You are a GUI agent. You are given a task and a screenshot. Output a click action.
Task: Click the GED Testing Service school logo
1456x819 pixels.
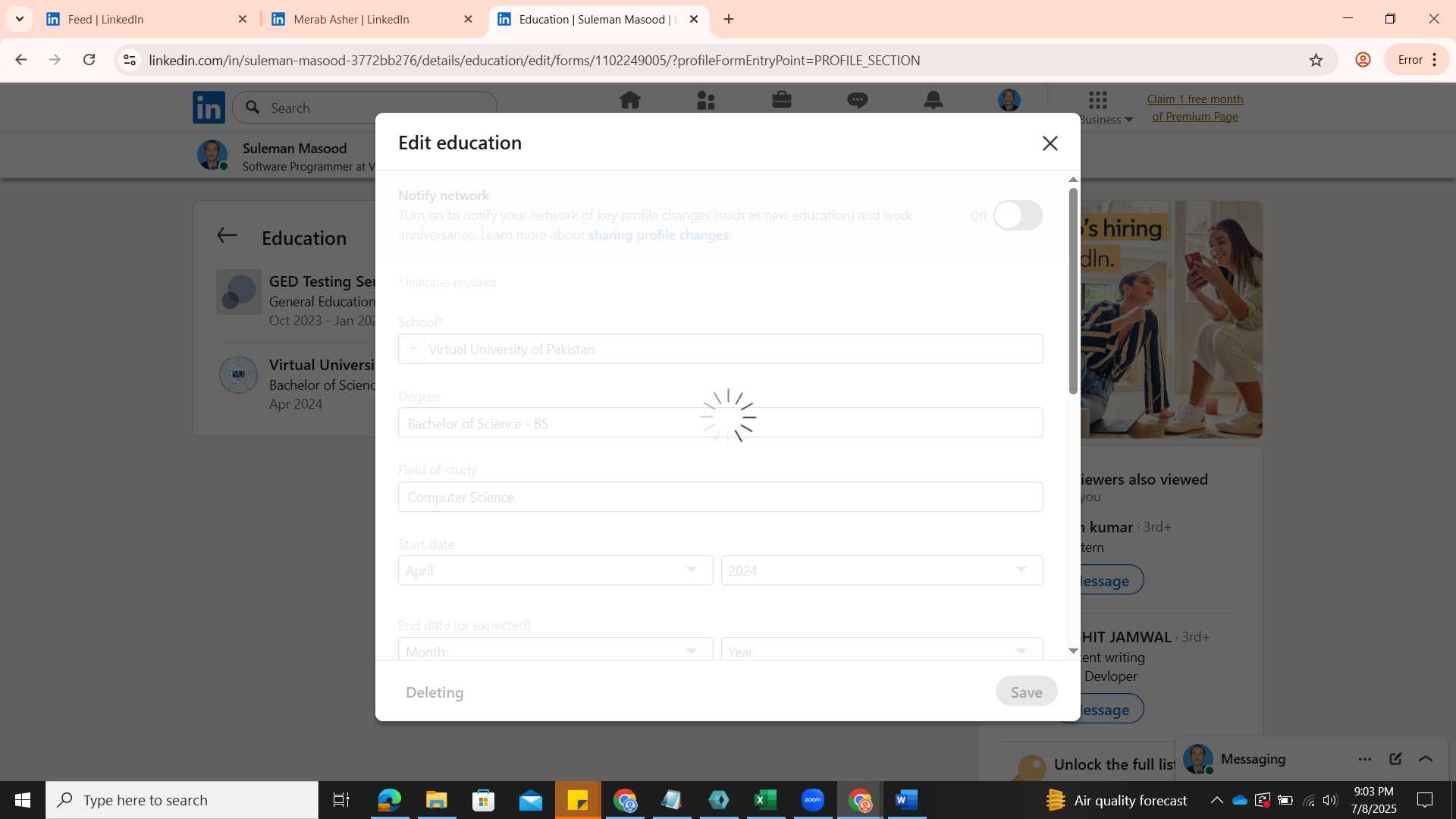point(239,292)
